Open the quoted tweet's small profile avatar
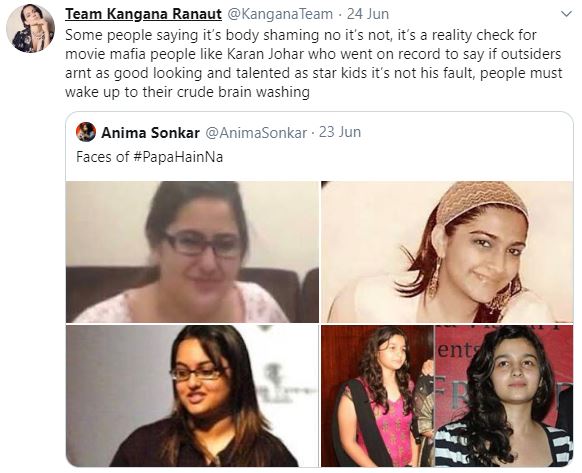This screenshot has width=582, height=473. (x=86, y=132)
